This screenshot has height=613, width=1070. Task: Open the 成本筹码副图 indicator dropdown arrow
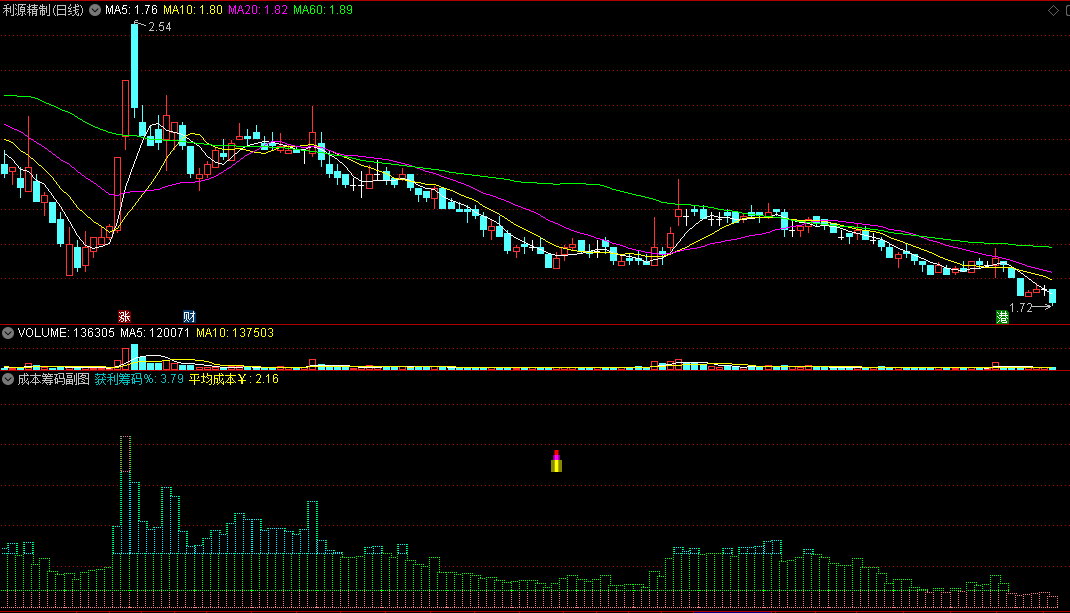(8, 379)
